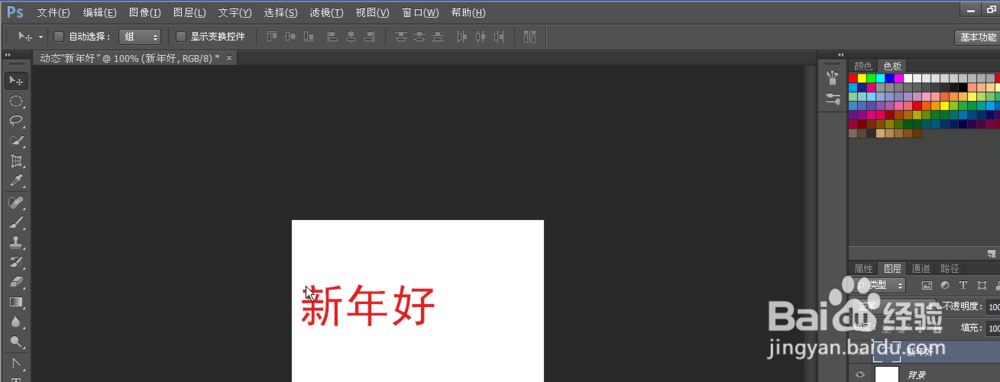
Task: Click Align Horizontal Centers icon
Action: pyautogui.click(x=351, y=37)
